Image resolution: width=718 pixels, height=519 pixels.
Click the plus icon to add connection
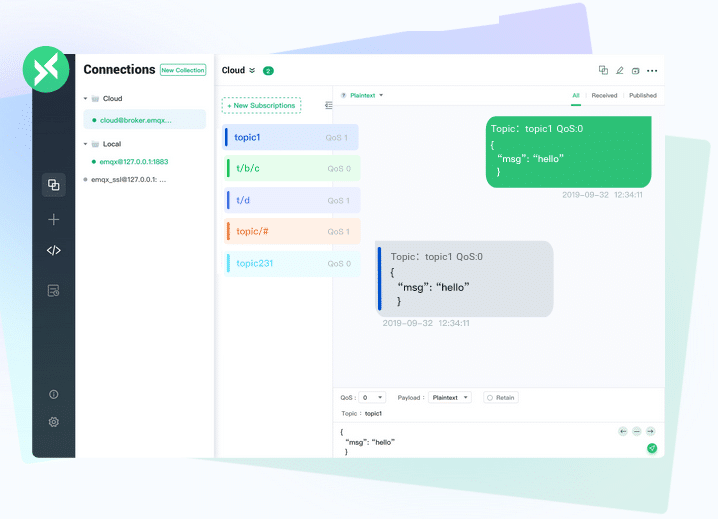pos(54,219)
